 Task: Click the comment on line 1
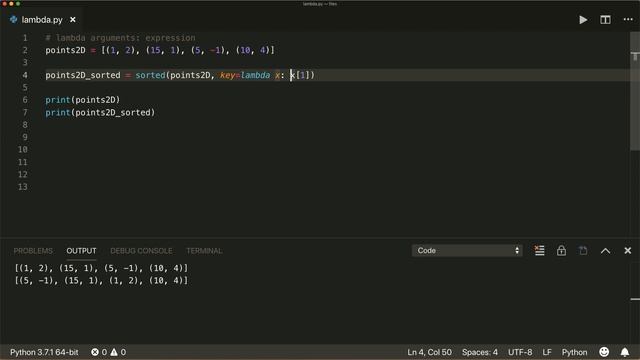click(x=120, y=38)
